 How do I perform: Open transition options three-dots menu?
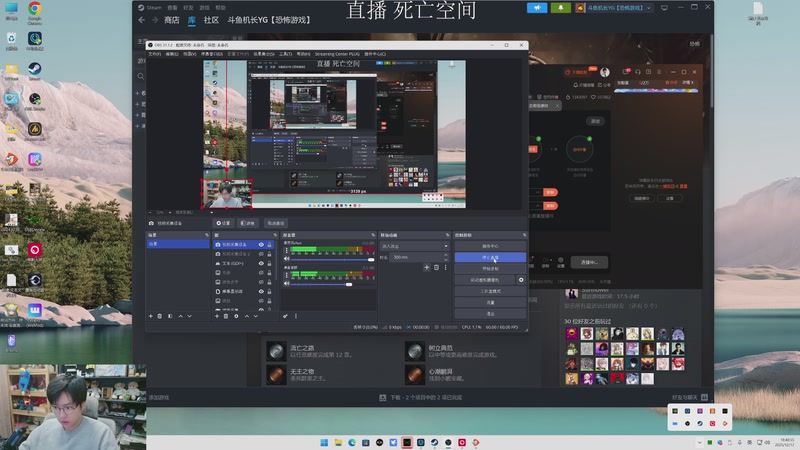(x=445, y=267)
